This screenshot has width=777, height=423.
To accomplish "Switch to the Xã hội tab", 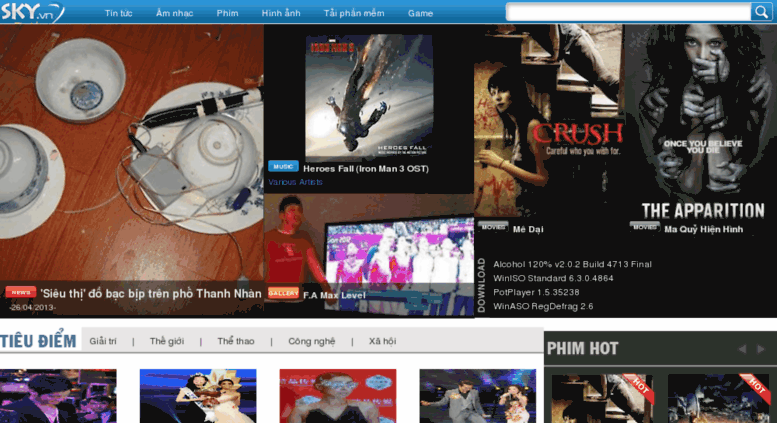I will click(x=382, y=341).
